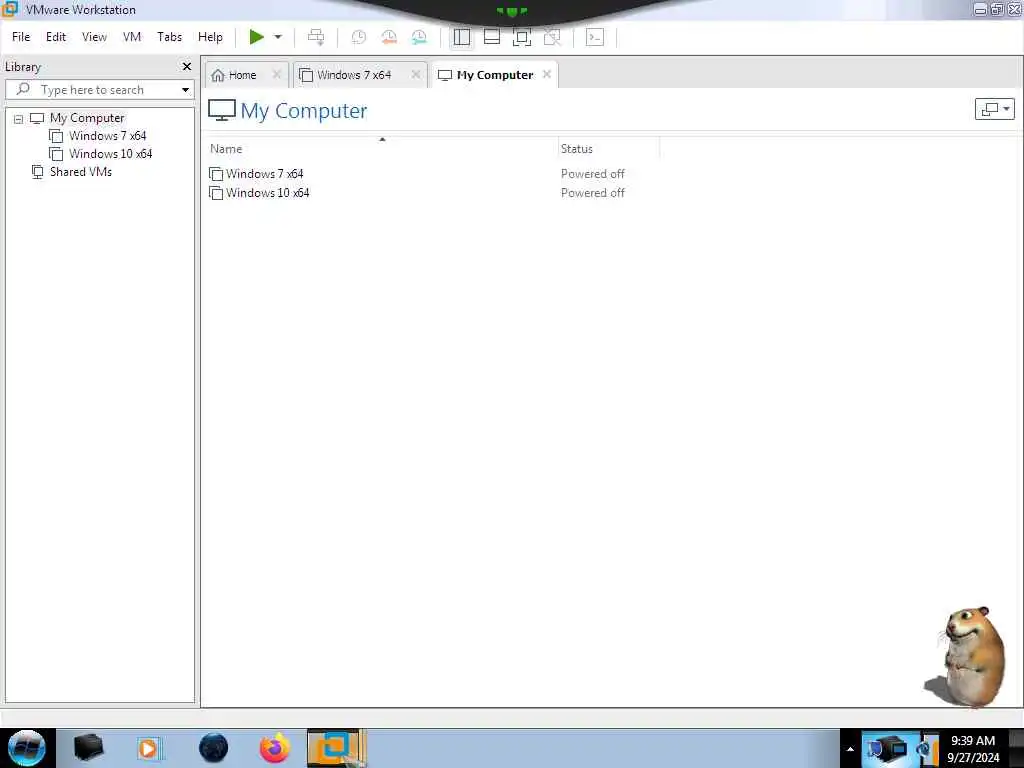Screen dimensions: 1024x768
Task: Show hidden system tray icons arrow
Action: point(850,749)
